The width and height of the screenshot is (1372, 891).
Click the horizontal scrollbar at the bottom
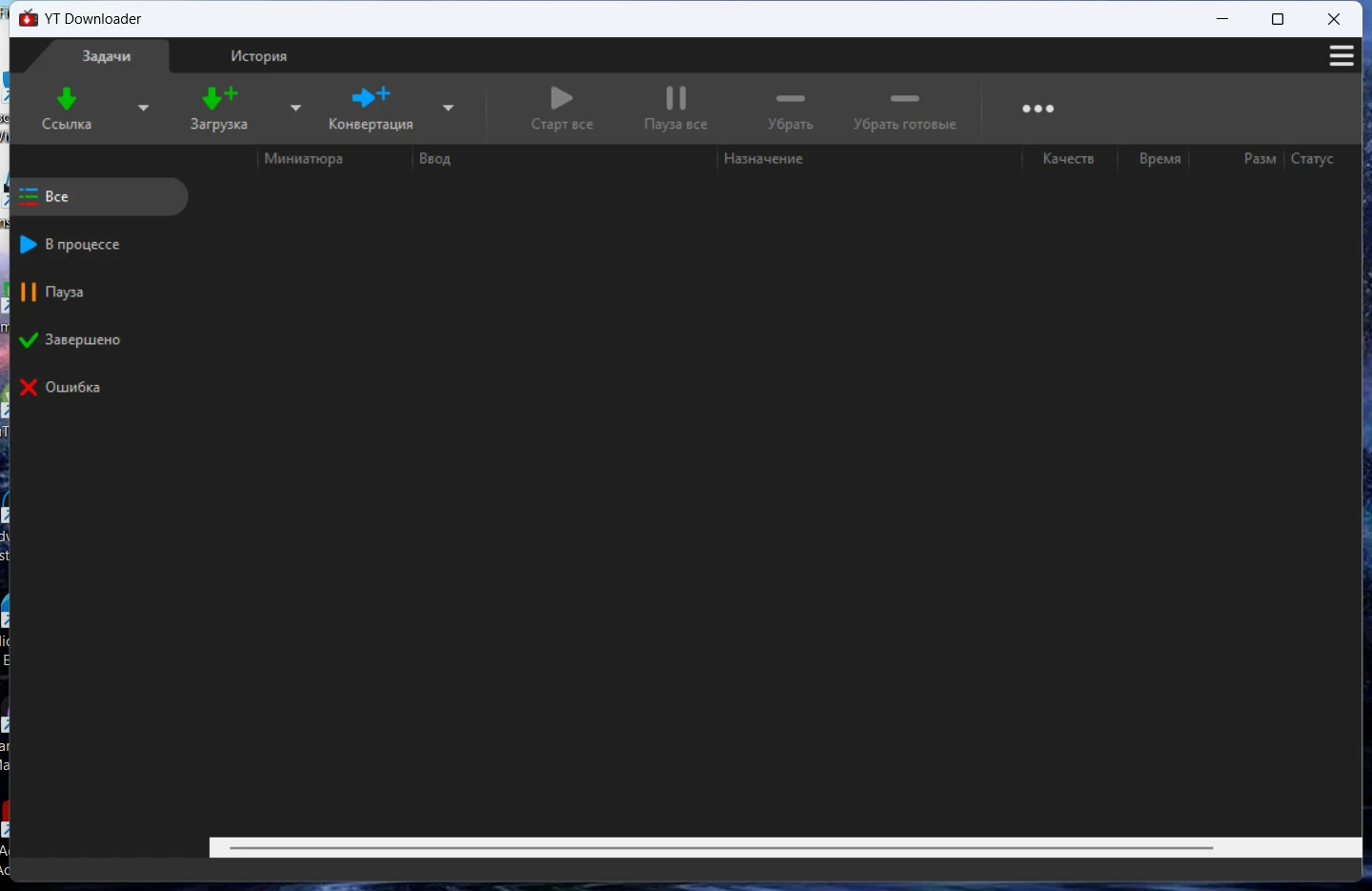click(x=720, y=847)
